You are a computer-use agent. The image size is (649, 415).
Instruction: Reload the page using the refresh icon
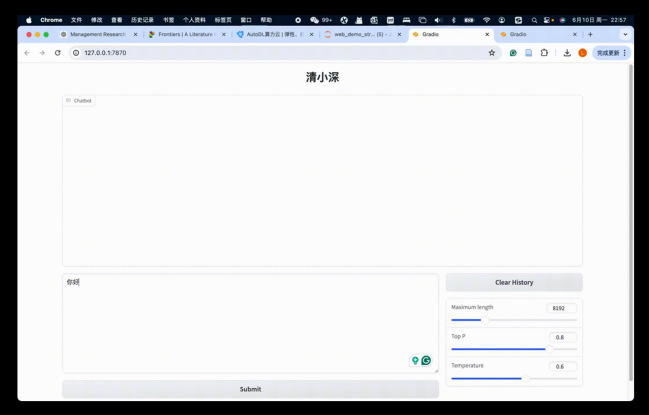click(58, 53)
